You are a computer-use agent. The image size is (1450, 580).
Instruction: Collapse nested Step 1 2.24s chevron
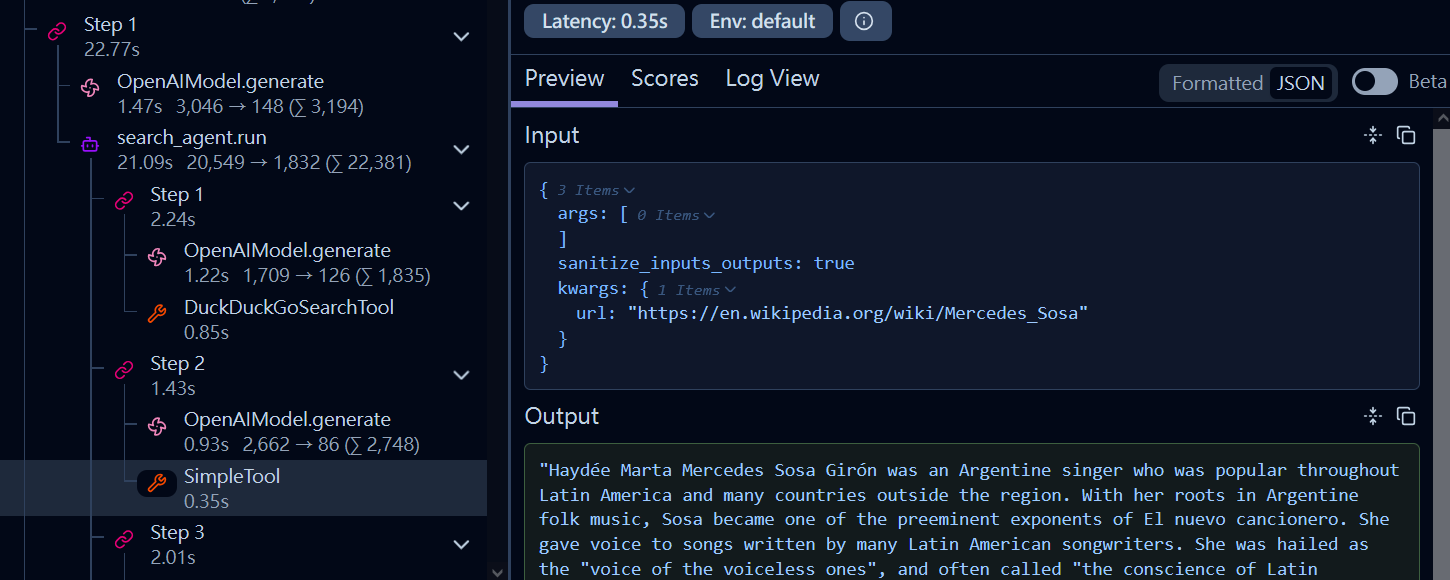click(x=461, y=206)
